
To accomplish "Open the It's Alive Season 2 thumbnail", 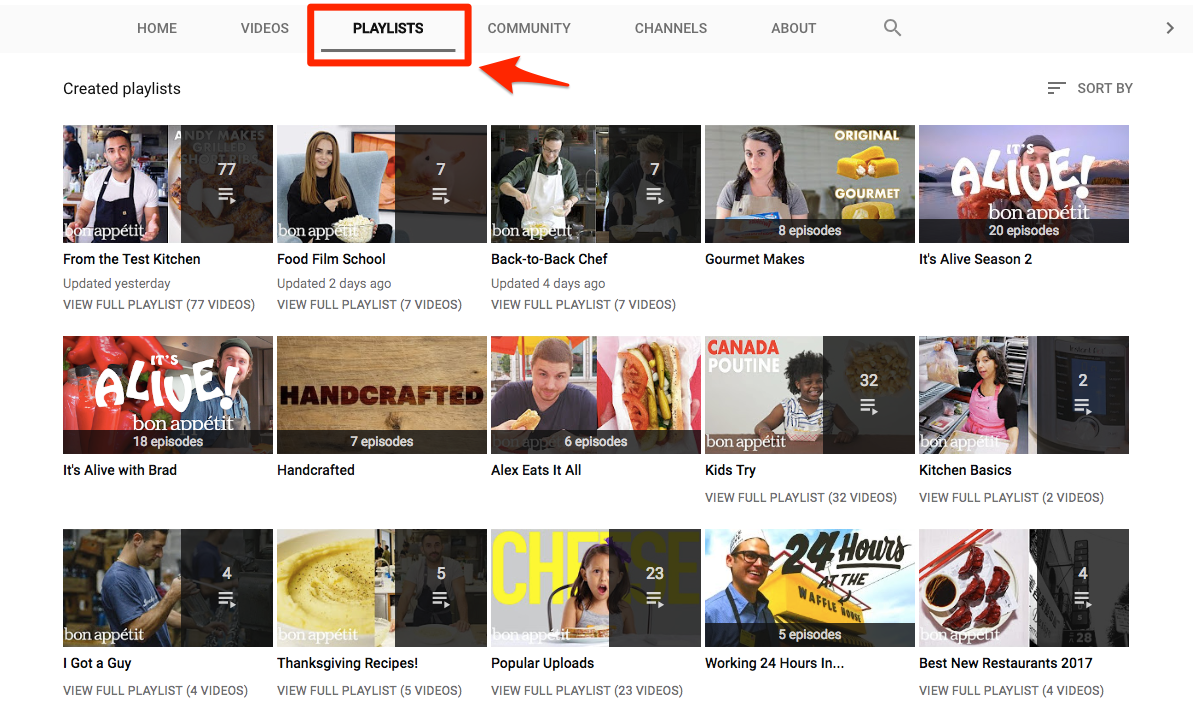I will (1024, 184).
